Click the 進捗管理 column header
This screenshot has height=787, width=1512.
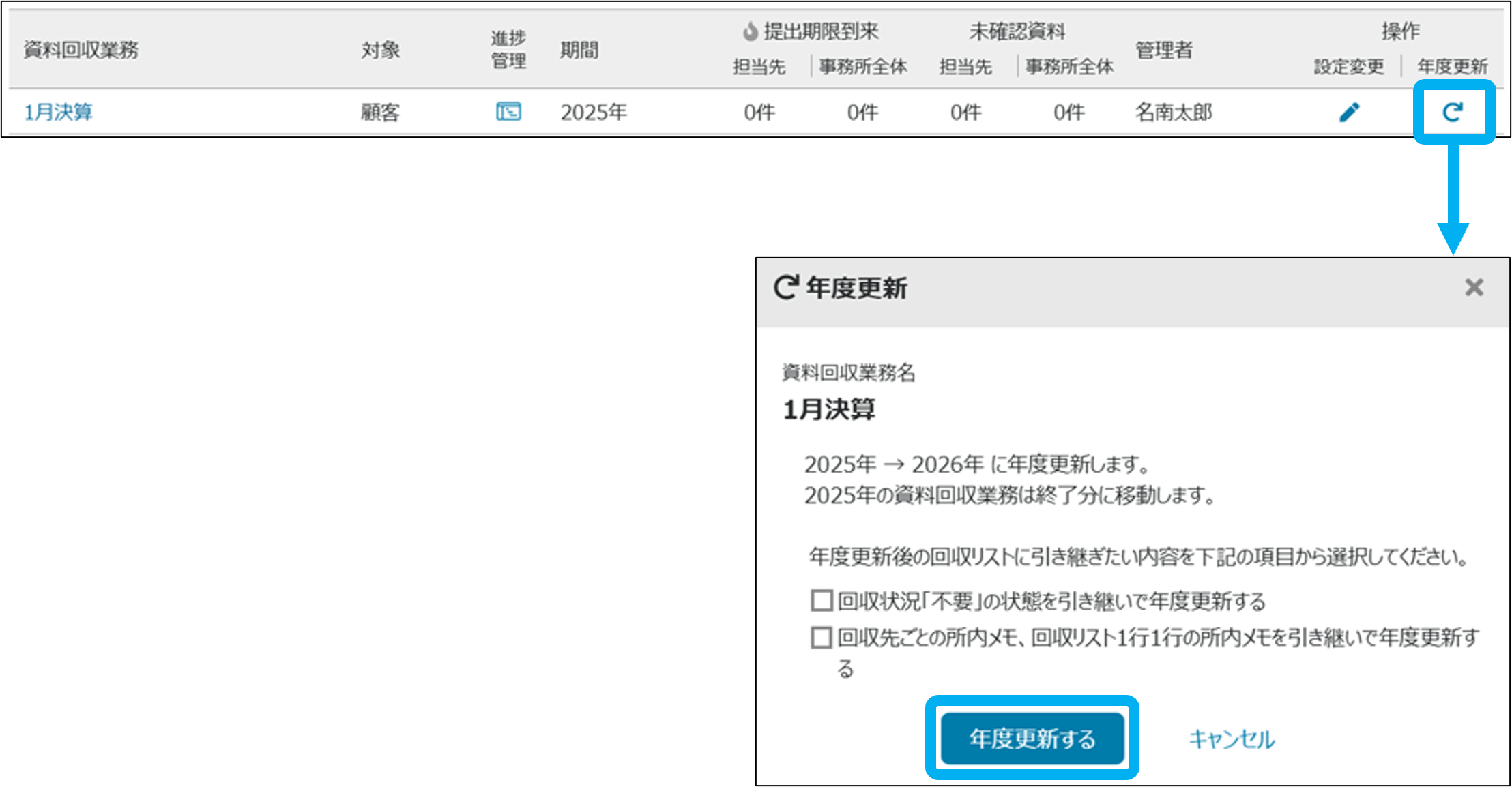click(508, 49)
